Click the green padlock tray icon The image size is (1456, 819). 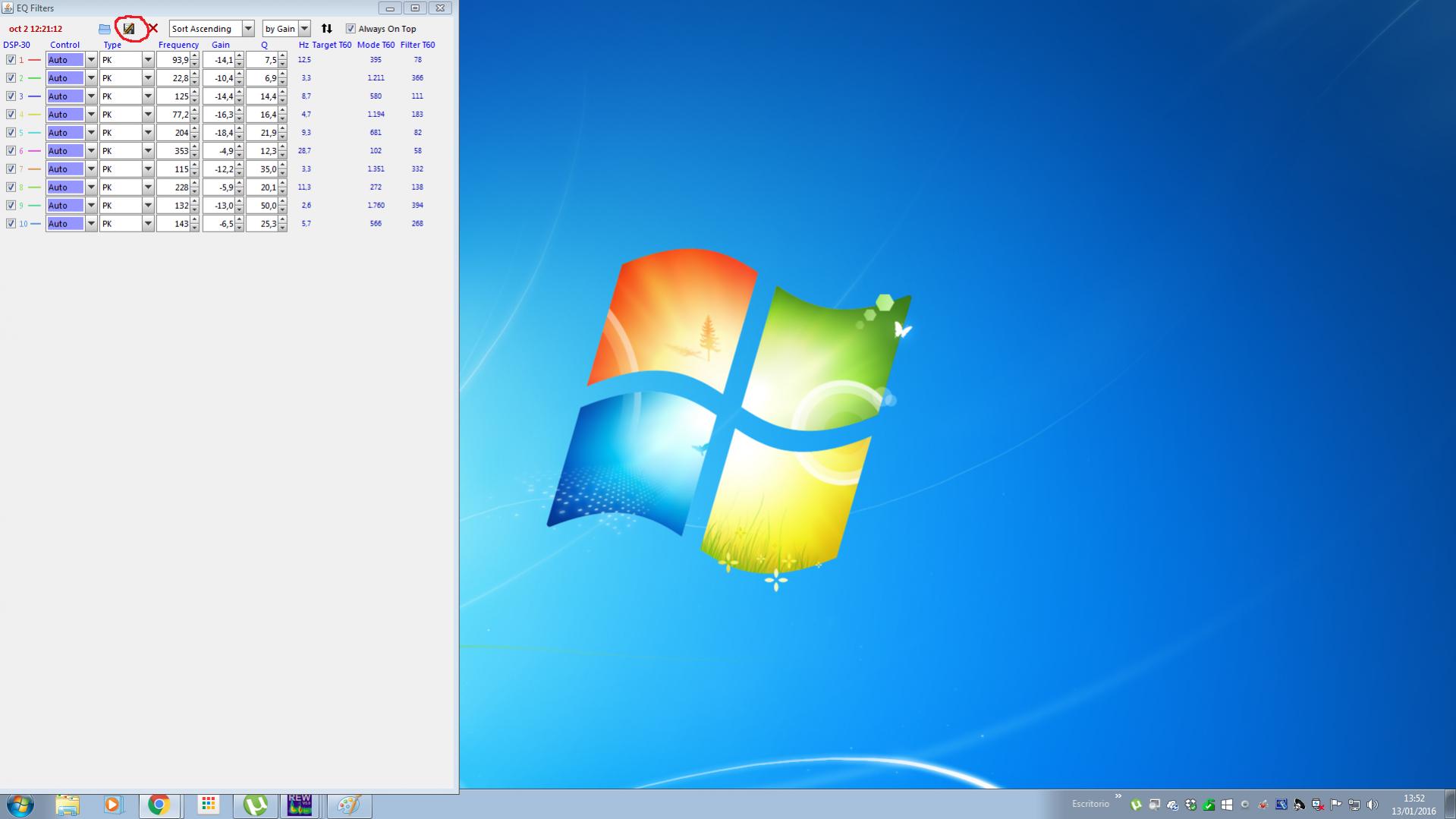(1209, 805)
